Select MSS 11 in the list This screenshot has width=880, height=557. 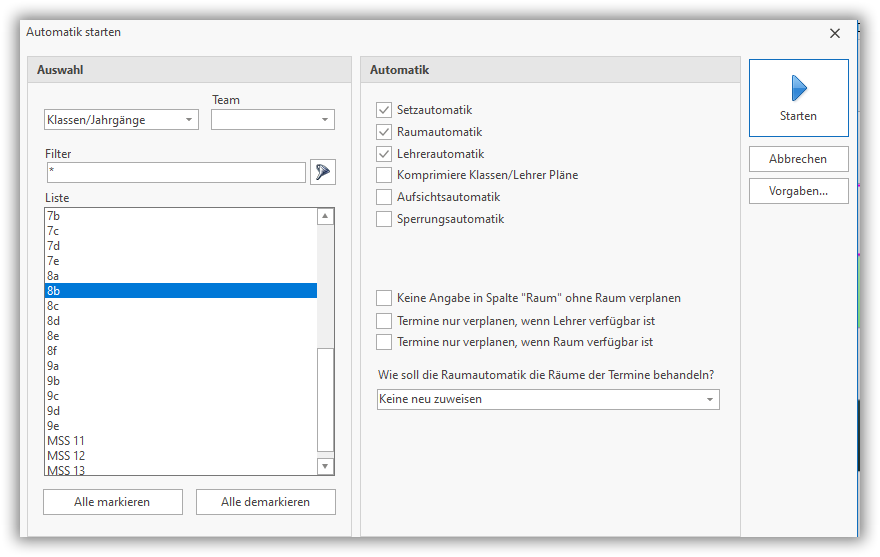66,441
